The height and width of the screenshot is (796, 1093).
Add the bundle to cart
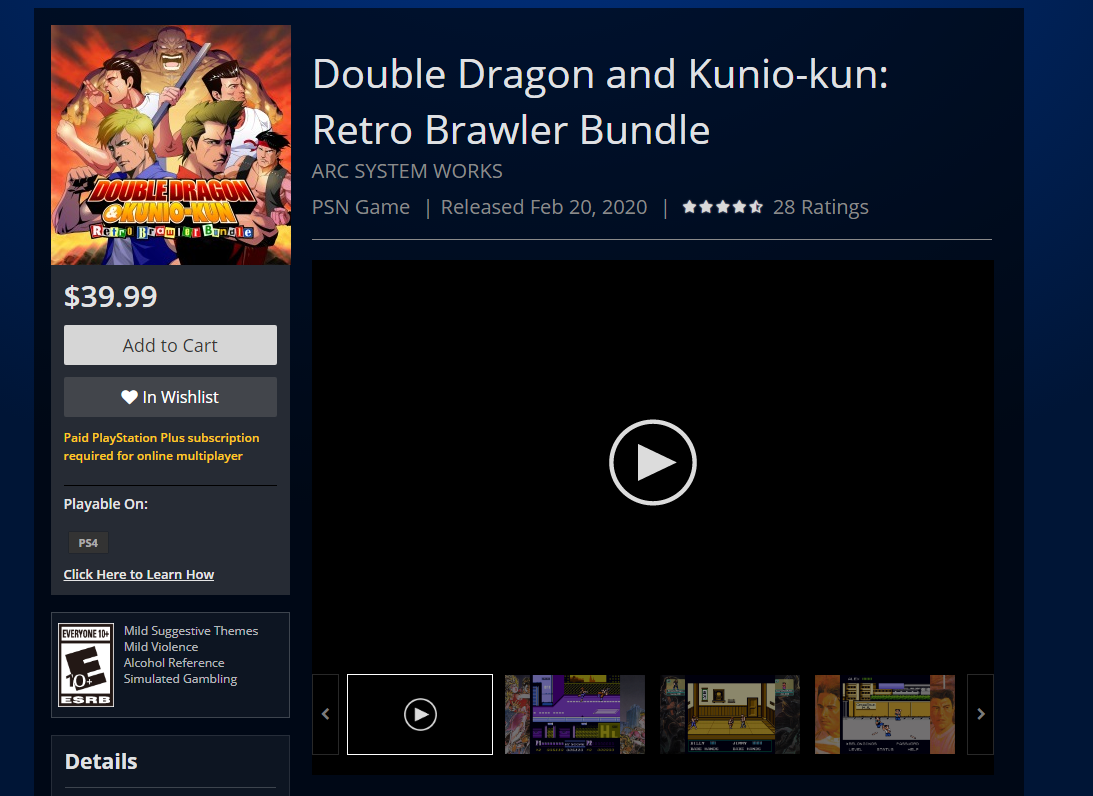pyautogui.click(x=170, y=345)
